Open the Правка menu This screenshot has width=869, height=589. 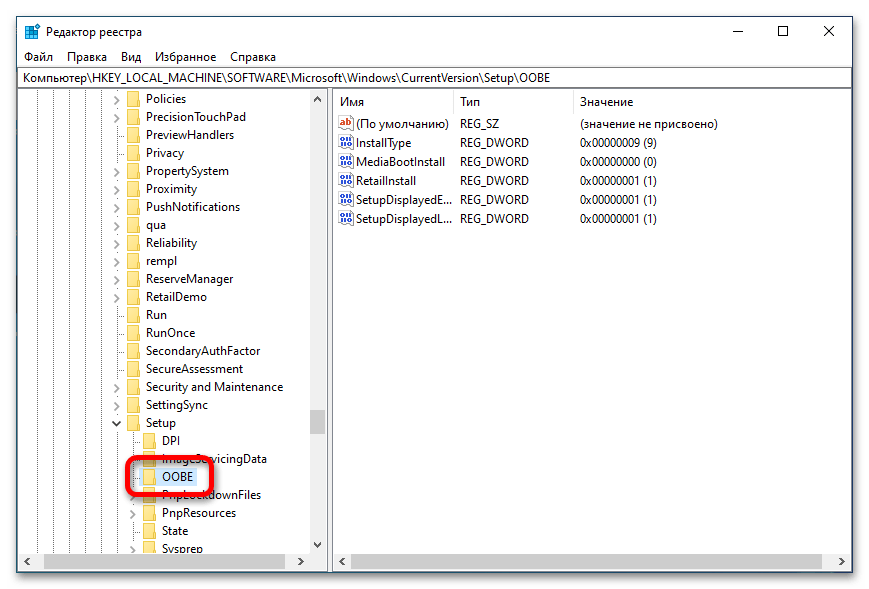pos(86,57)
